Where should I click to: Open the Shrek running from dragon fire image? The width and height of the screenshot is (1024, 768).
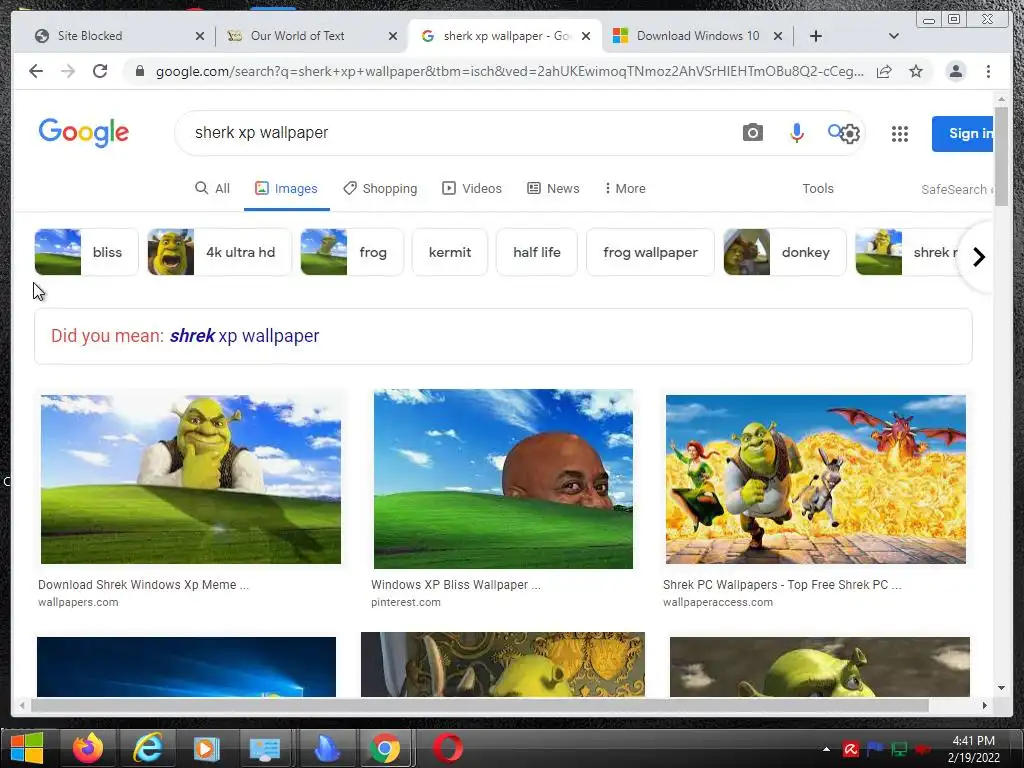coord(816,479)
